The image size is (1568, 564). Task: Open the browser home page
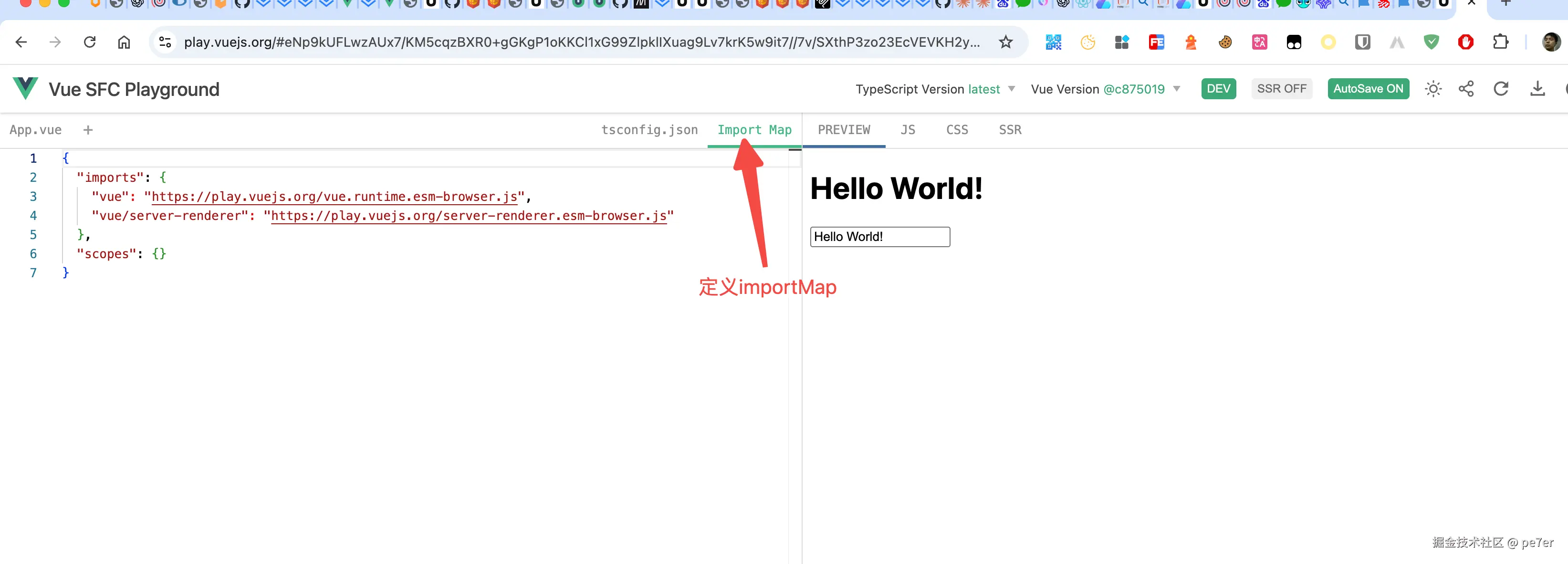[x=124, y=42]
